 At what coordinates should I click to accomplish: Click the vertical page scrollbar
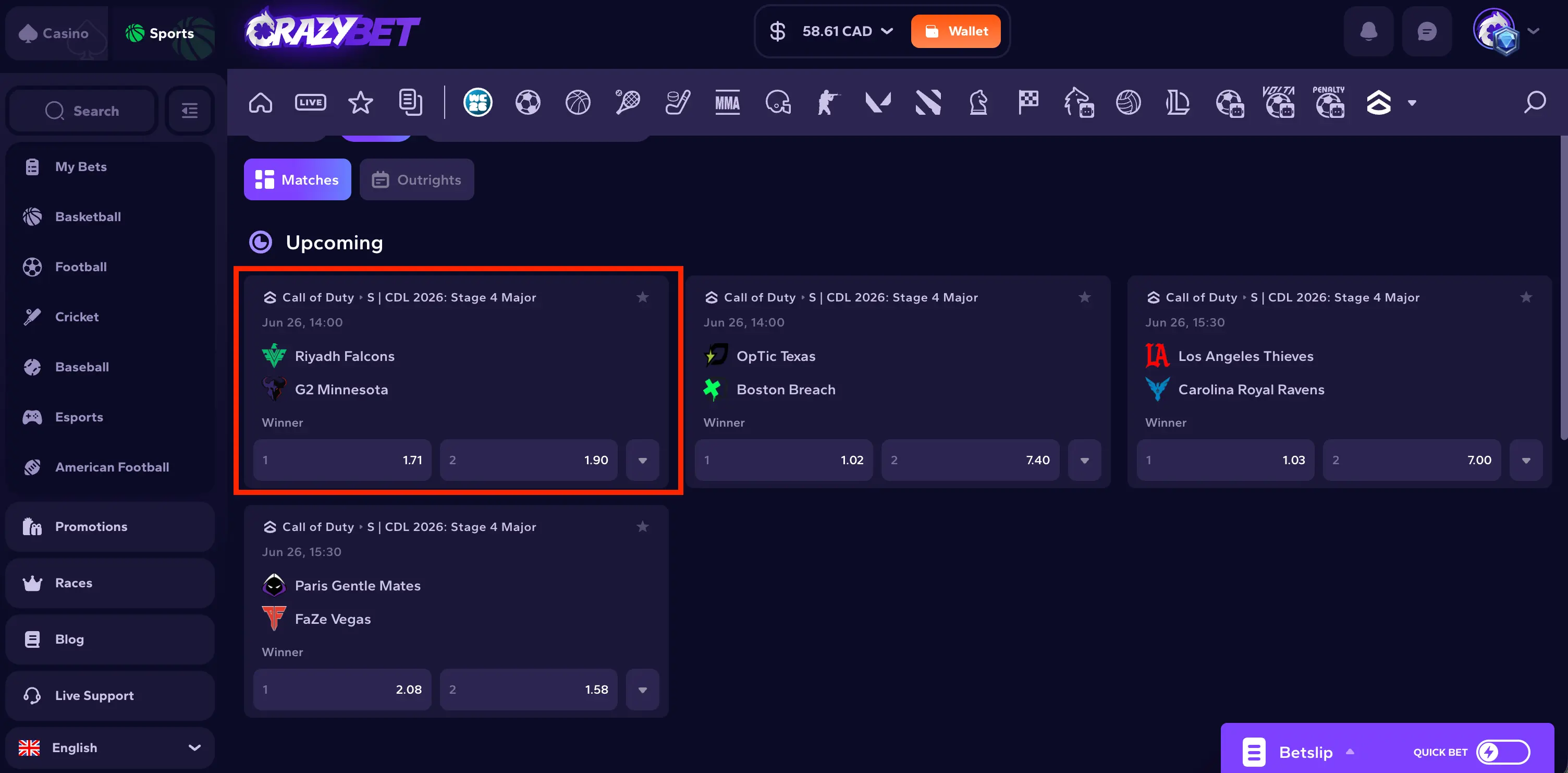[x=1563, y=287]
